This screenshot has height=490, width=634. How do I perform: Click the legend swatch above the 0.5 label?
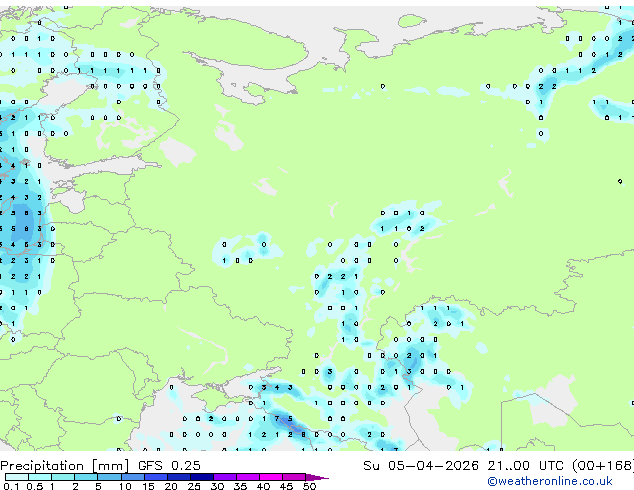pos(40,477)
